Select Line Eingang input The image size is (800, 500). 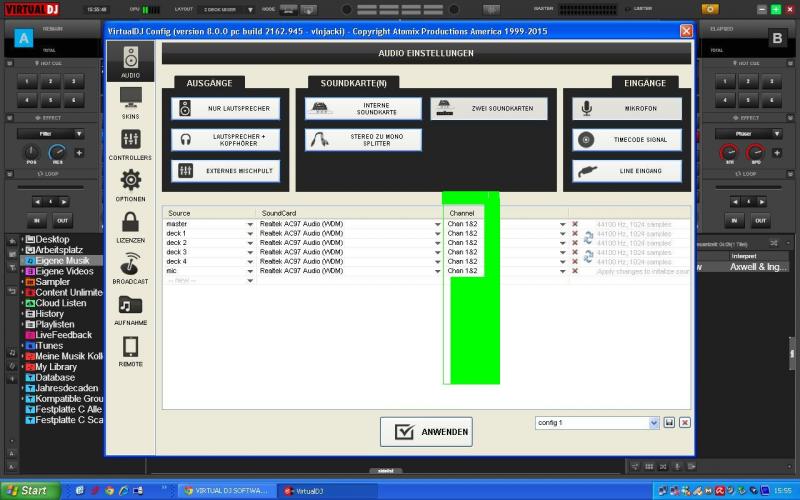pos(627,171)
